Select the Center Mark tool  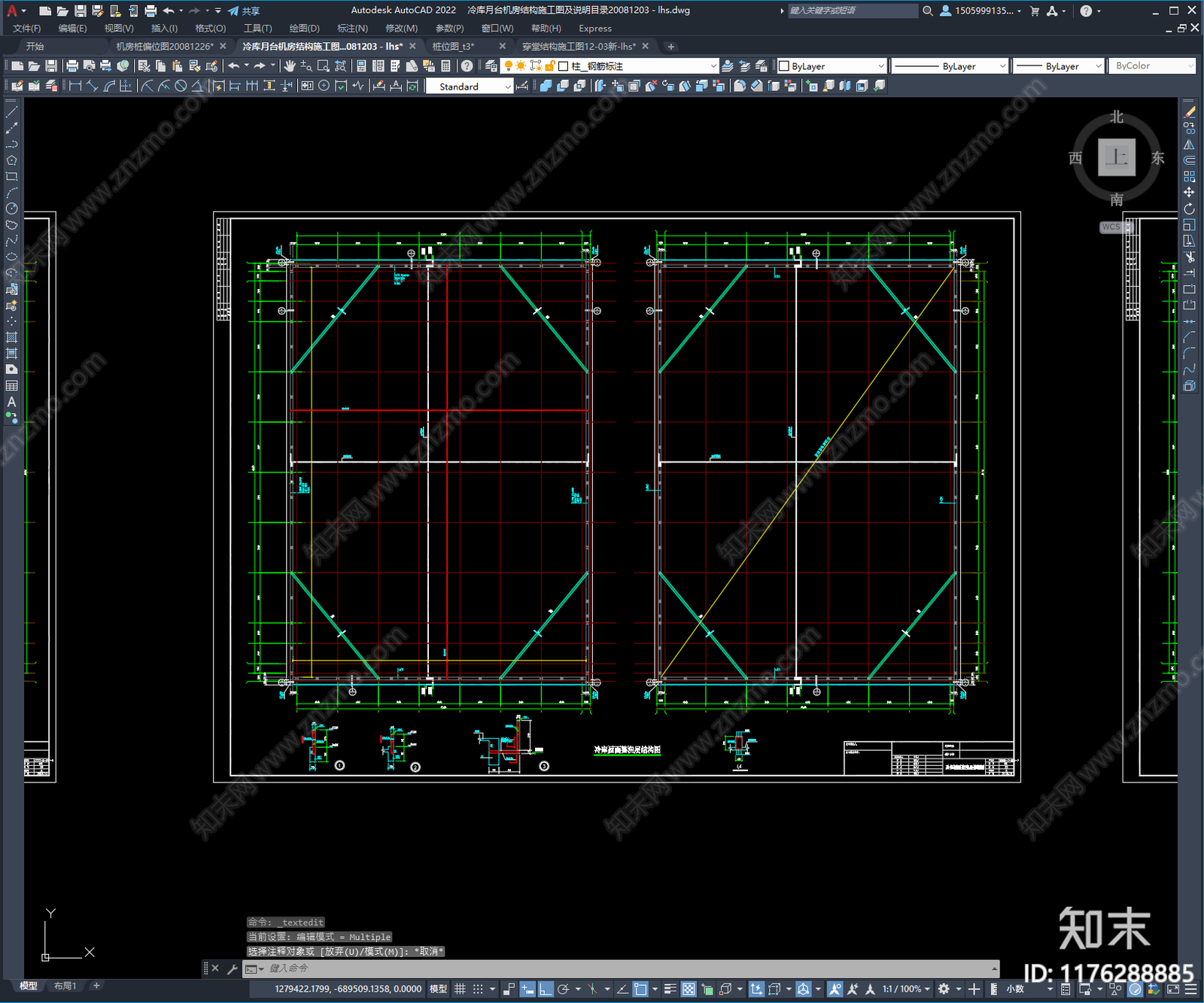coord(324,86)
